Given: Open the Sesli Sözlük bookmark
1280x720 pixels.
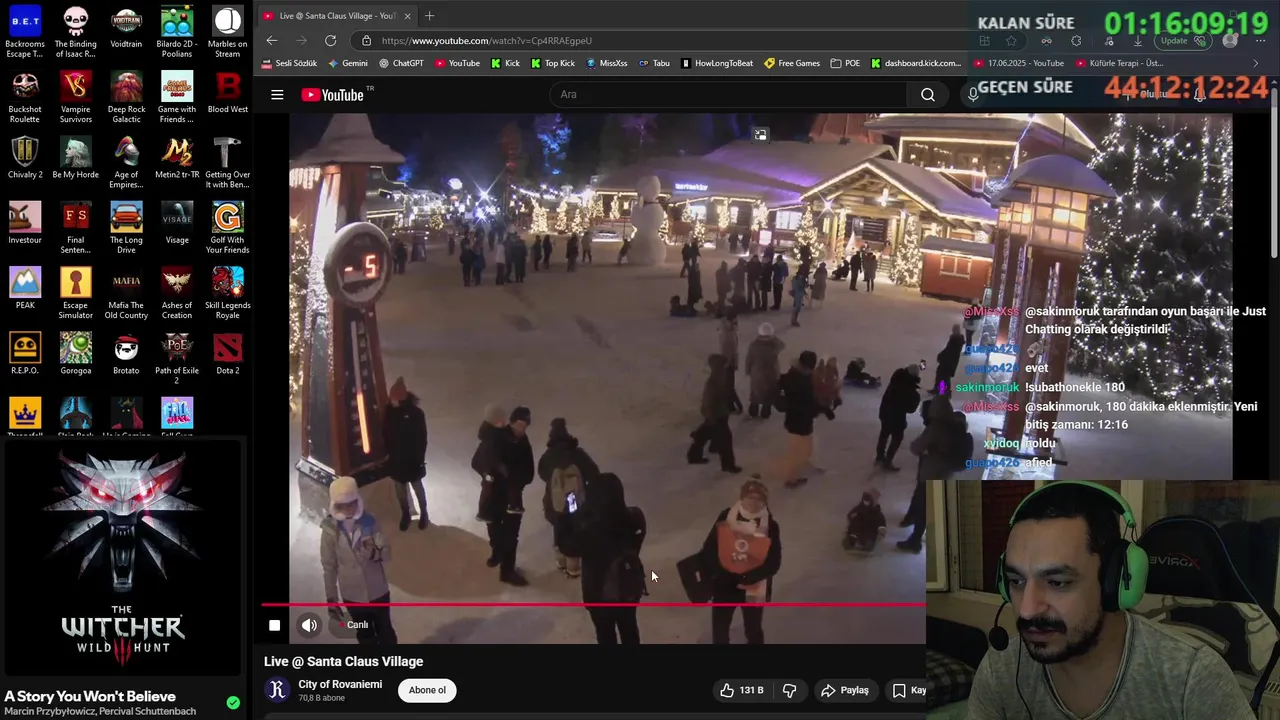Looking at the screenshot, I should tap(289, 63).
